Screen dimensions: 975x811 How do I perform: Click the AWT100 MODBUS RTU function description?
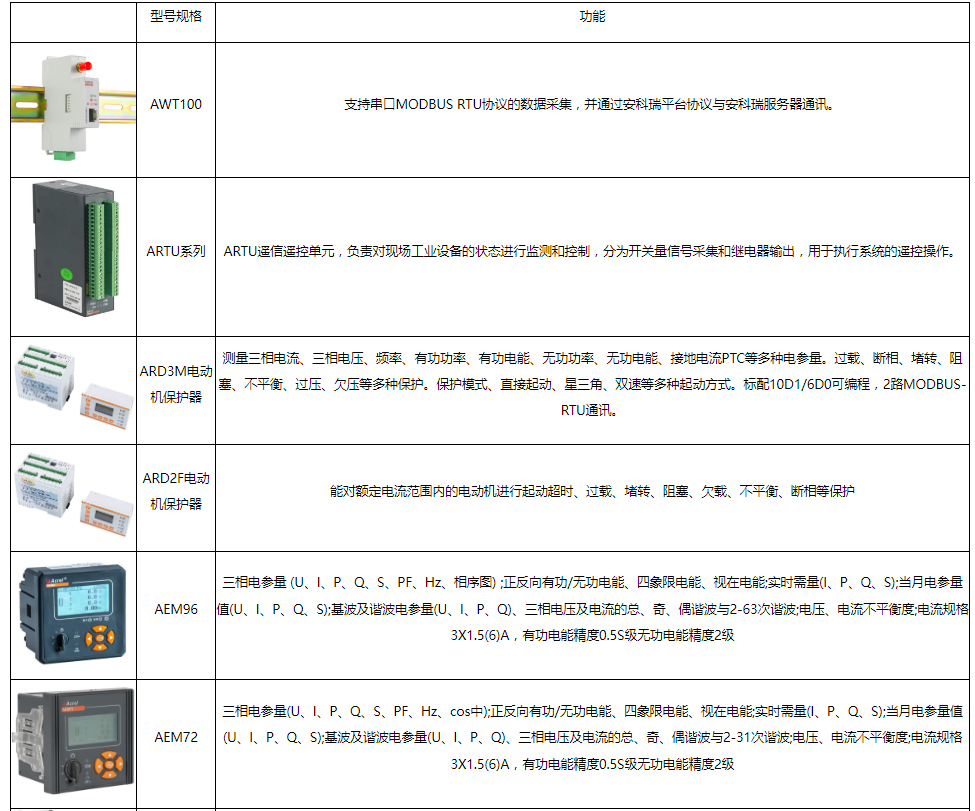pyautogui.click(x=589, y=104)
